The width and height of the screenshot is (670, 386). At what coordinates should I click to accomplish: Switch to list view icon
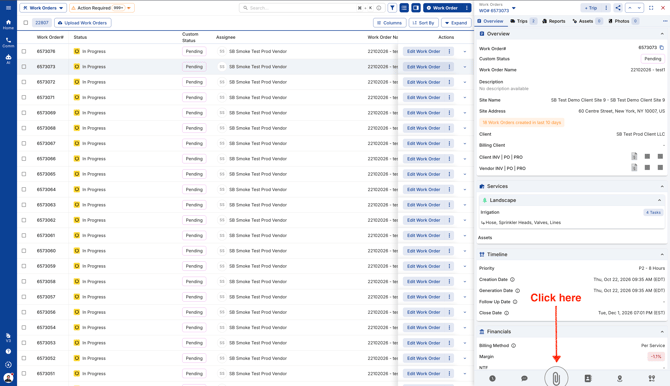404,8
